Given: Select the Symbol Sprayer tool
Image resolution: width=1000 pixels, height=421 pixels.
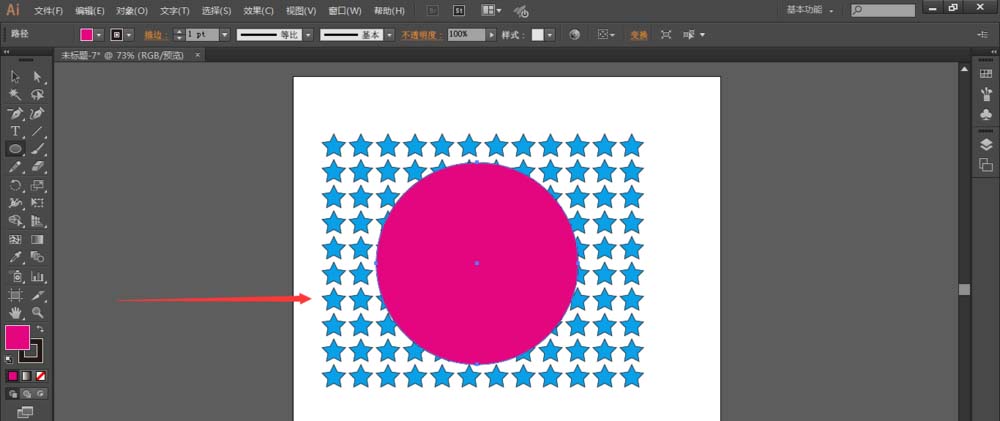Looking at the screenshot, I should (x=16, y=277).
